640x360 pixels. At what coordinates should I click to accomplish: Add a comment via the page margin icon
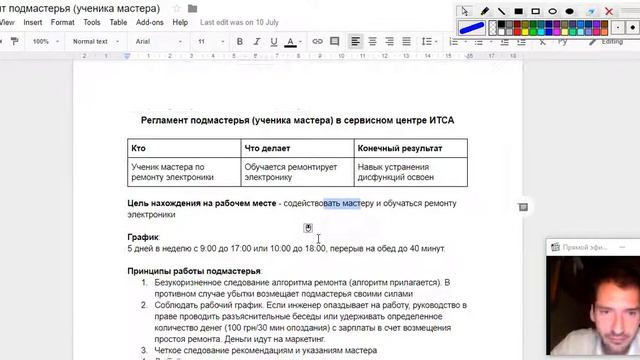tap(523, 207)
